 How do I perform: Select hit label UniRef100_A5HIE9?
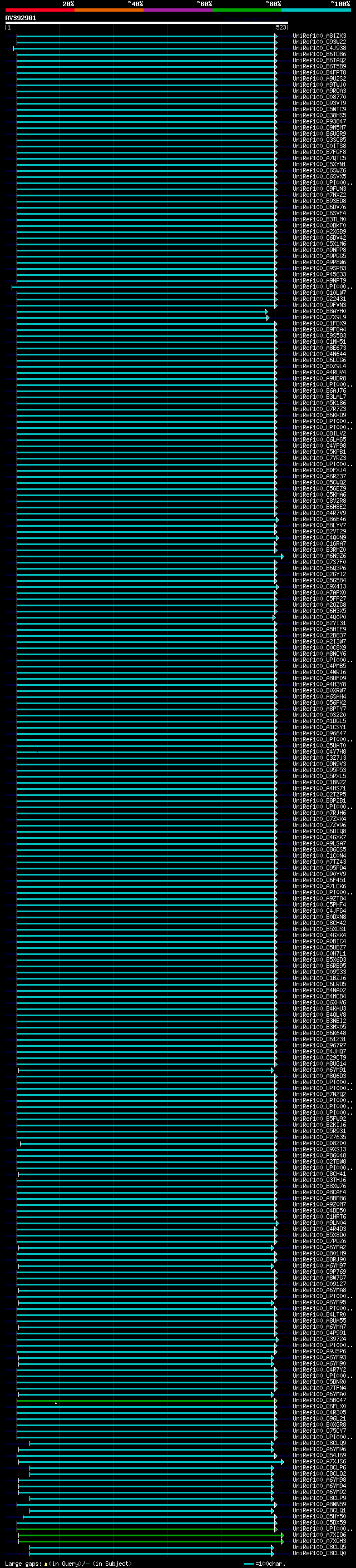coord(319,630)
